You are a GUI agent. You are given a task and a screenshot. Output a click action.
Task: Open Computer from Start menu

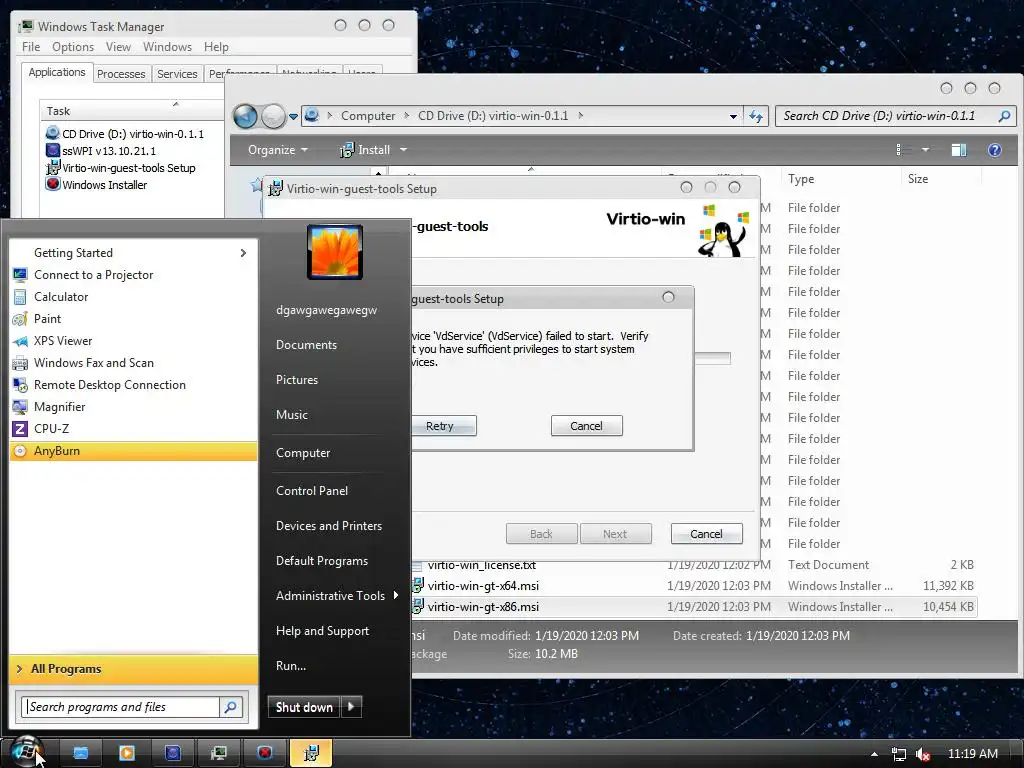click(303, 453)
